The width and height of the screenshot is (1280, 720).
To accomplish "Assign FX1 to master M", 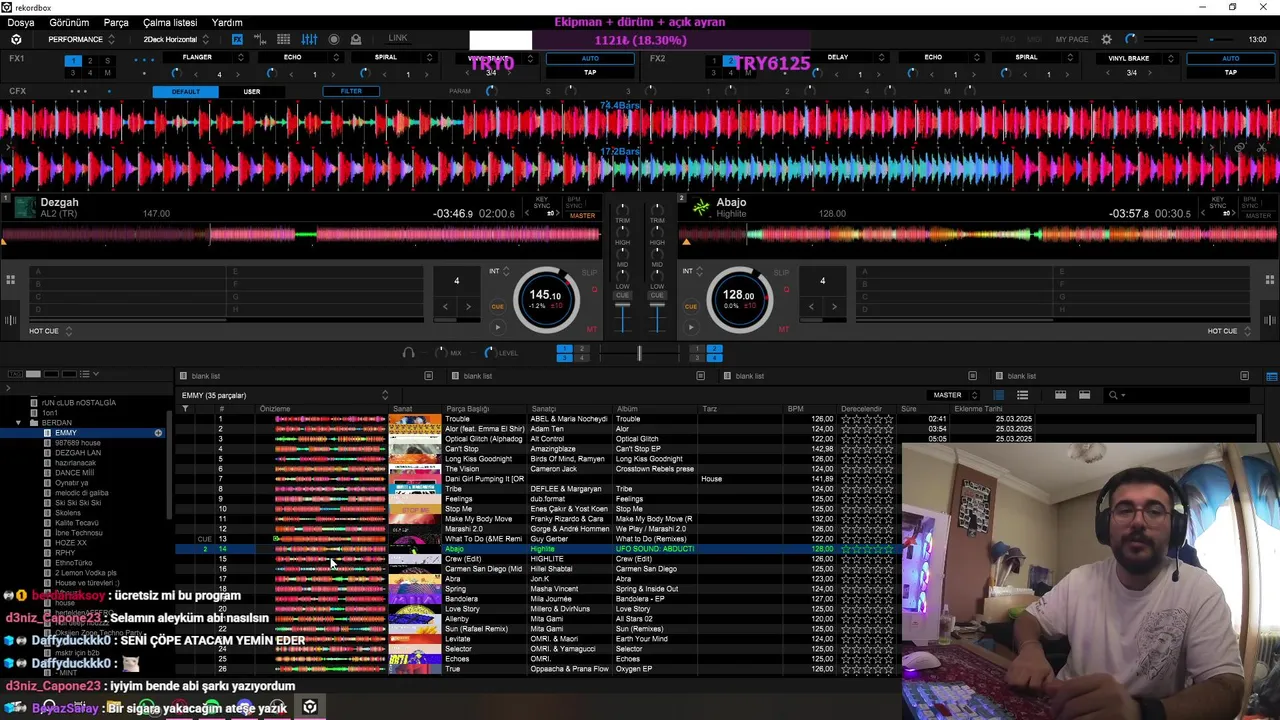I will 108,73.
